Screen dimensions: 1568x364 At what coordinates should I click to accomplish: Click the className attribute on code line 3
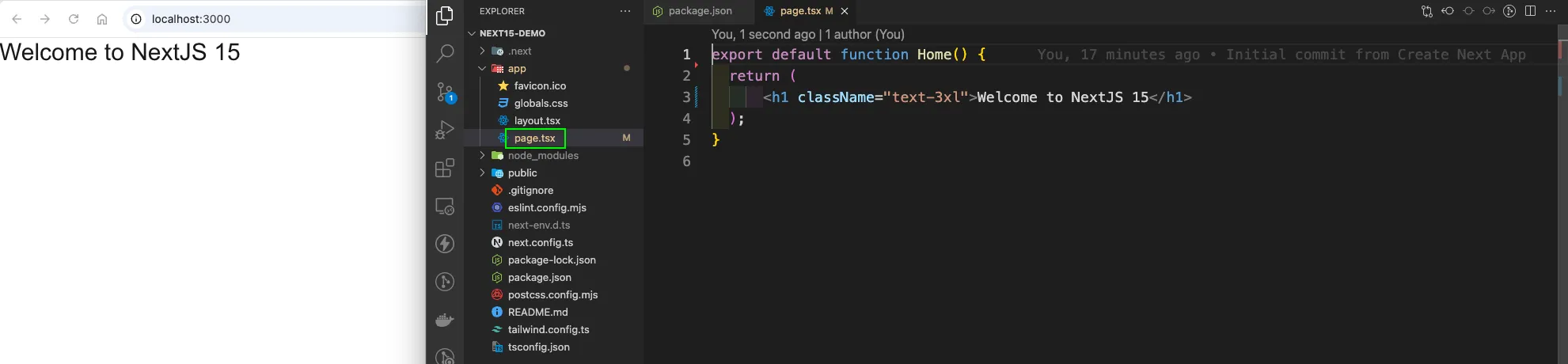pos(836,97)
